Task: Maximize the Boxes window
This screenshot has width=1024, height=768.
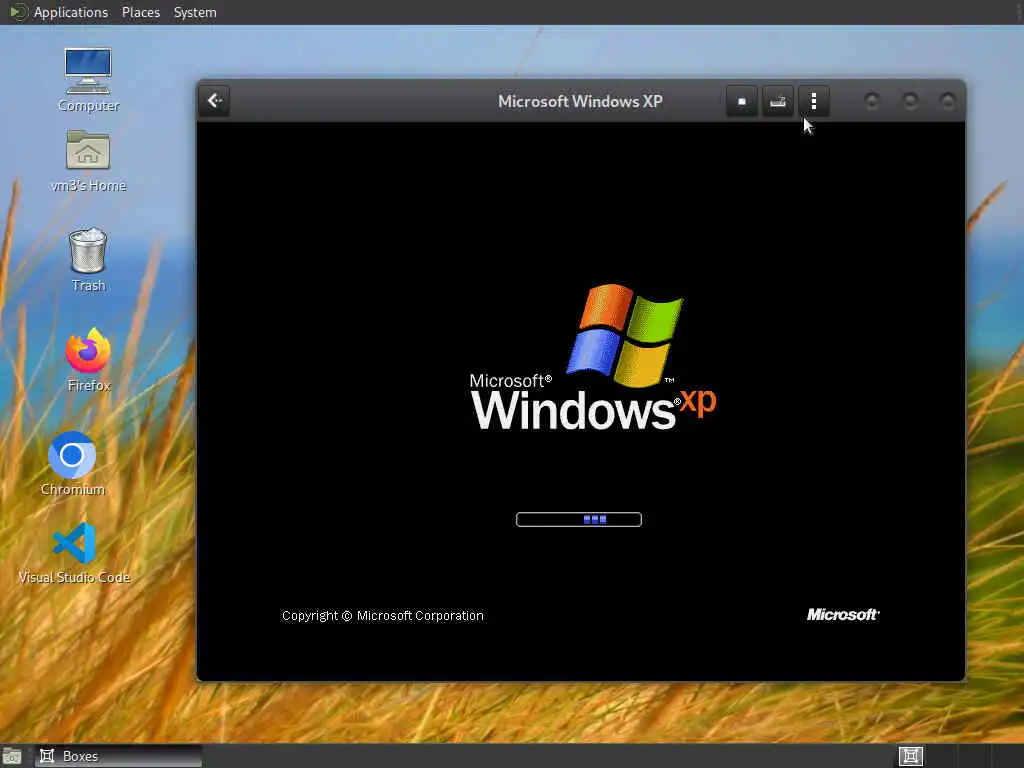Action: click(x=910, y=101)
